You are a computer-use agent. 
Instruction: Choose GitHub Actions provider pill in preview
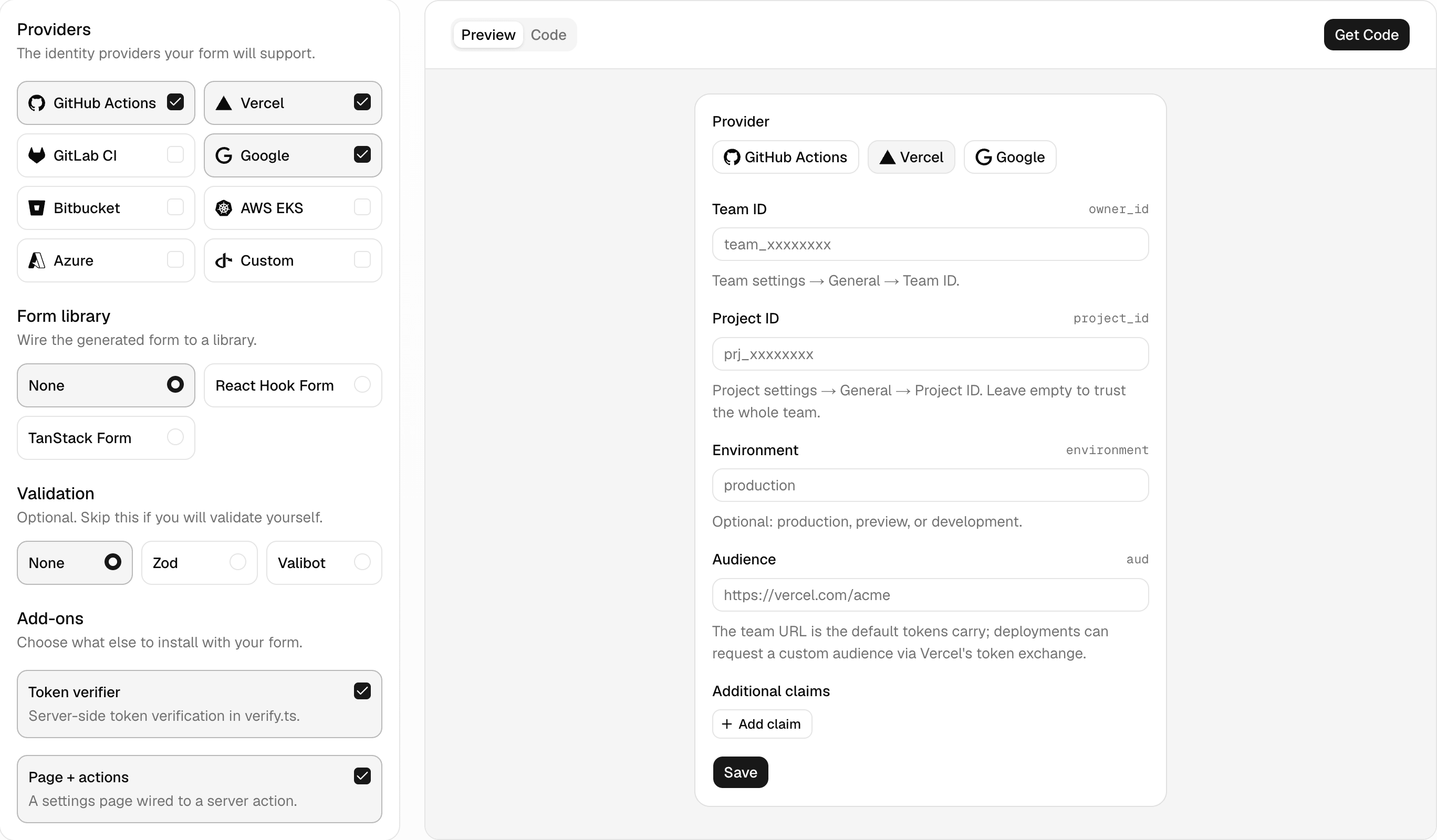785,157
